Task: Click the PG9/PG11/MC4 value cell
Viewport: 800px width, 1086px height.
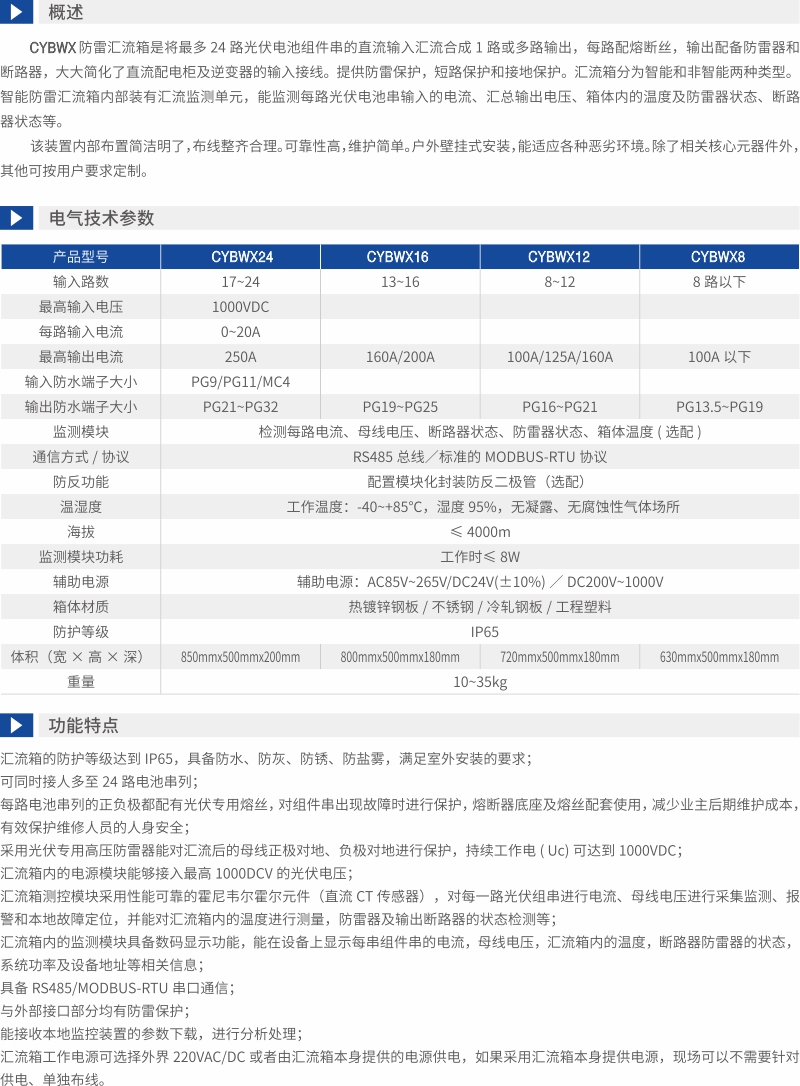Action: (240, 382)
